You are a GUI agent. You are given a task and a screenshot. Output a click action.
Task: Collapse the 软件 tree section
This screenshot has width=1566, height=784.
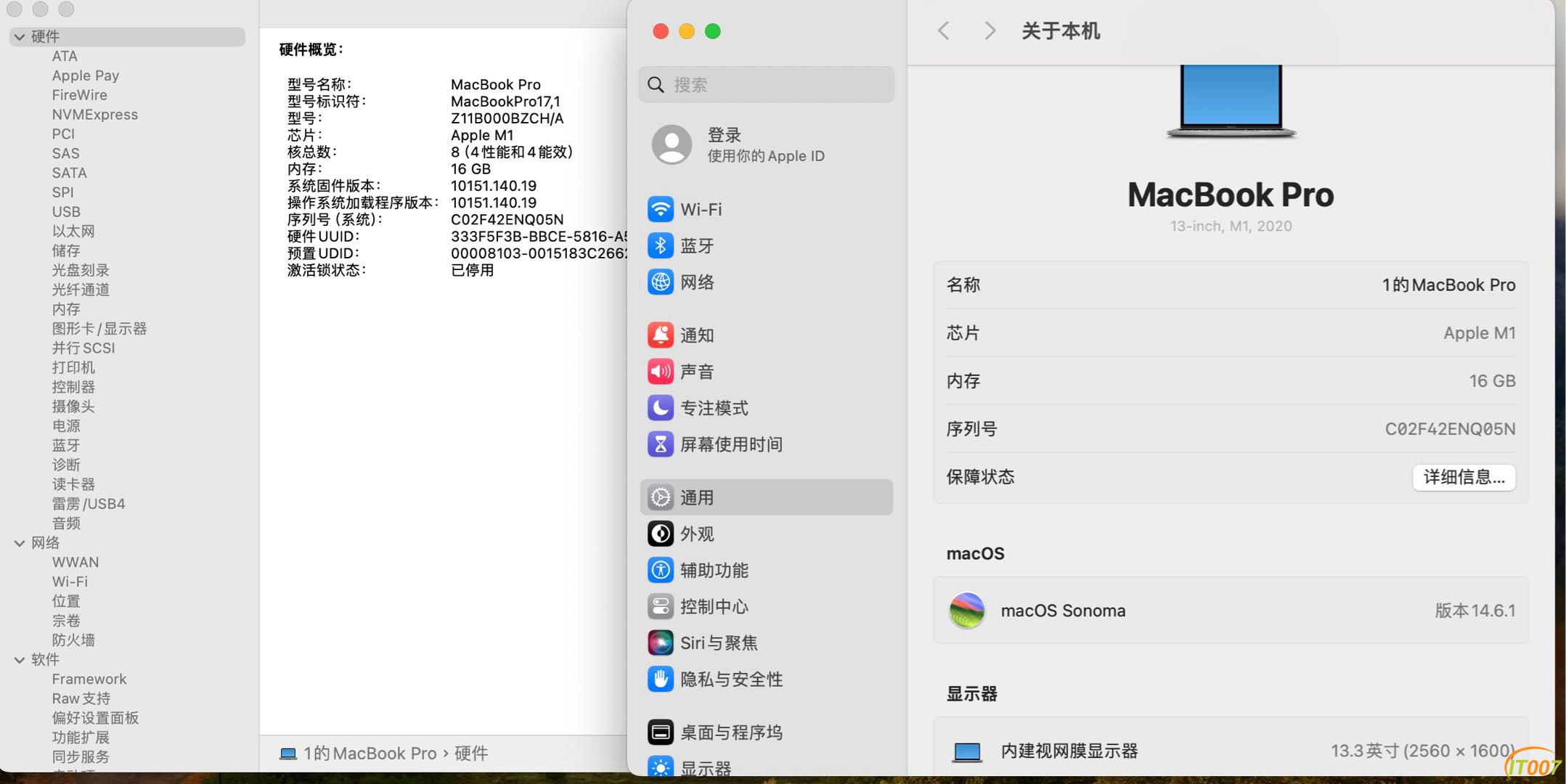pyautogui.click(x=20, y=660)
